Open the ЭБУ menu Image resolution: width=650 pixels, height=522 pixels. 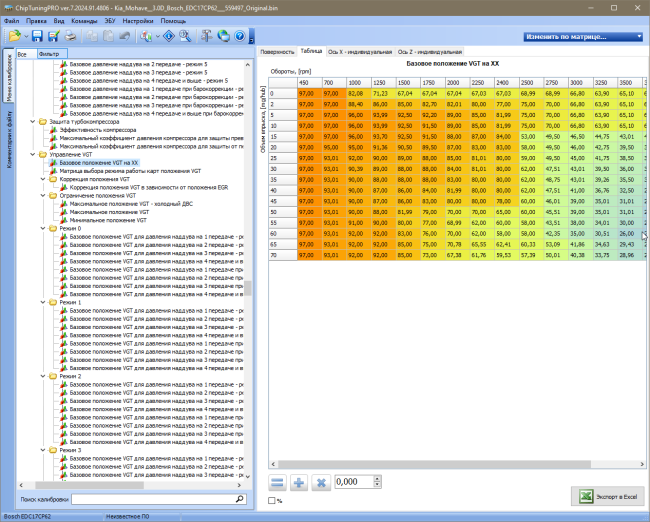[110, 21]
